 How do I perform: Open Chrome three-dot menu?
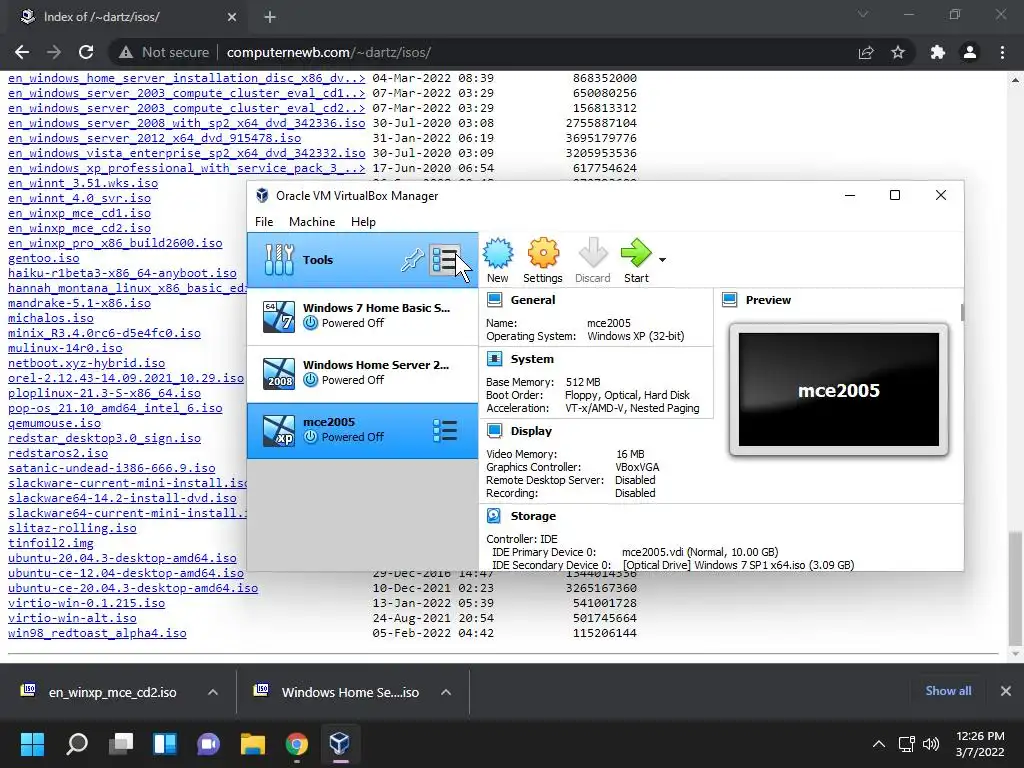coord(1002,52)
